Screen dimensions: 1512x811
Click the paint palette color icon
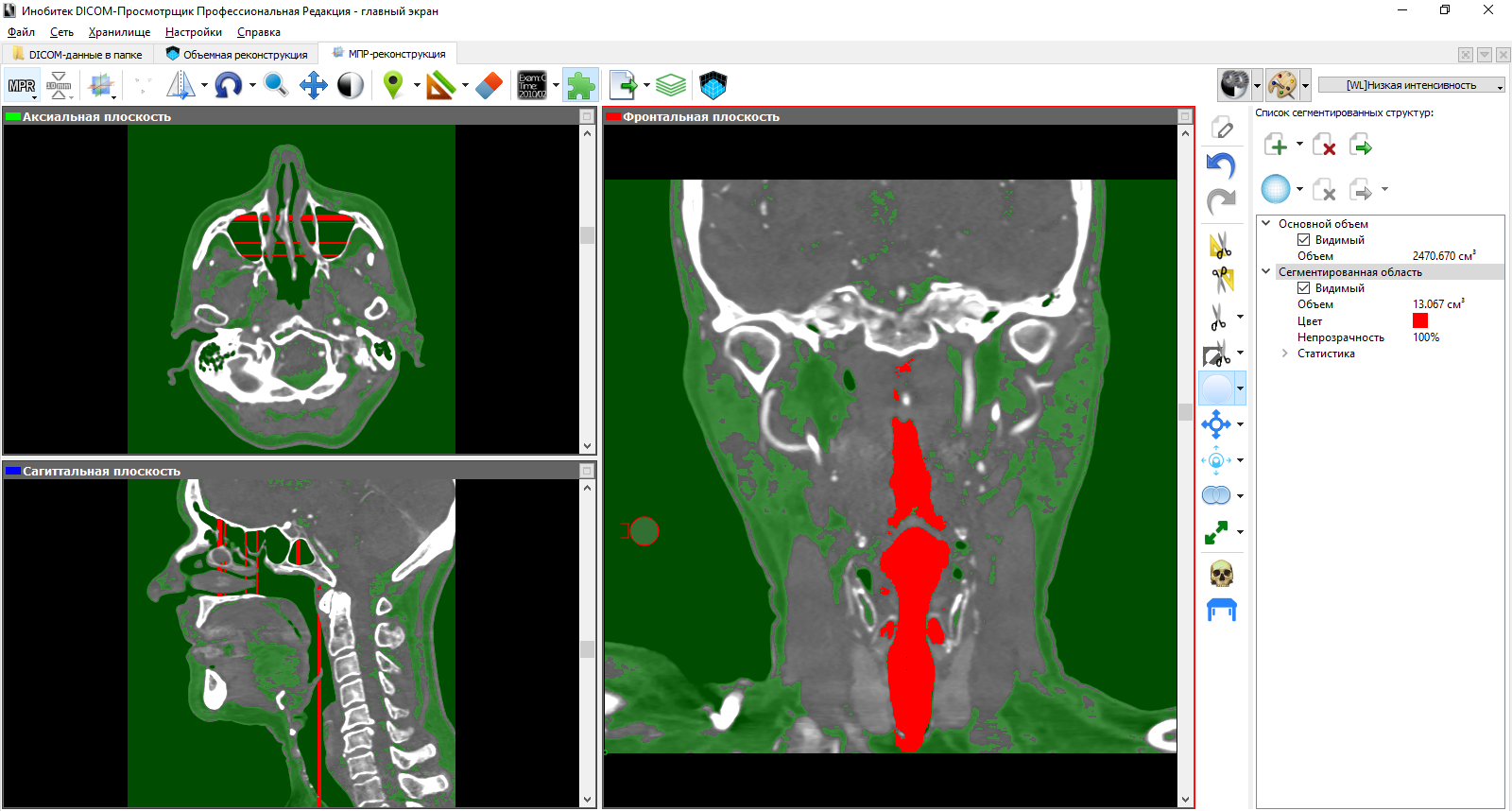pos(1282,85)
